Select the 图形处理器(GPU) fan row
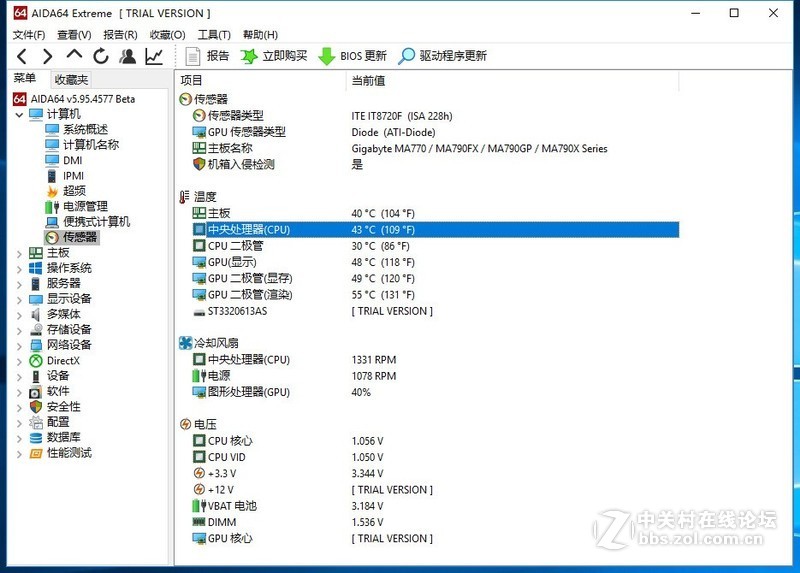The height and width of the screenshot is (573, 800). click(x=435, y=392)
